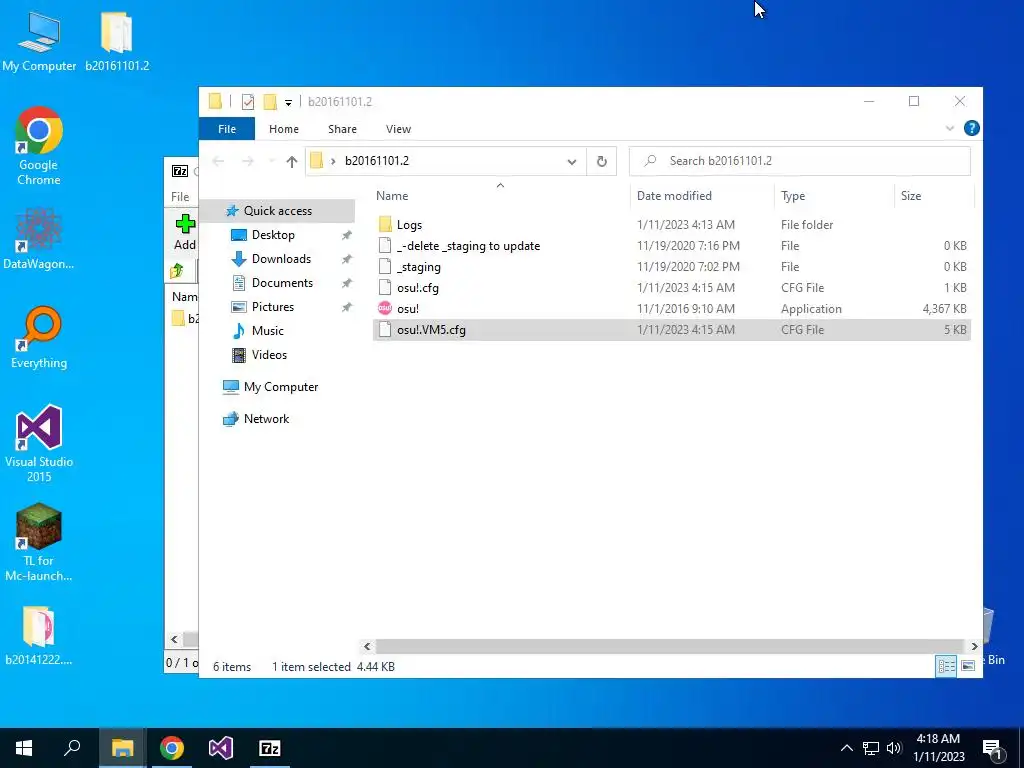Viewport: 1024px width, 768px height.
Task: Launch TL for Mc-launcher desktop shortcut
Action: 39,542
